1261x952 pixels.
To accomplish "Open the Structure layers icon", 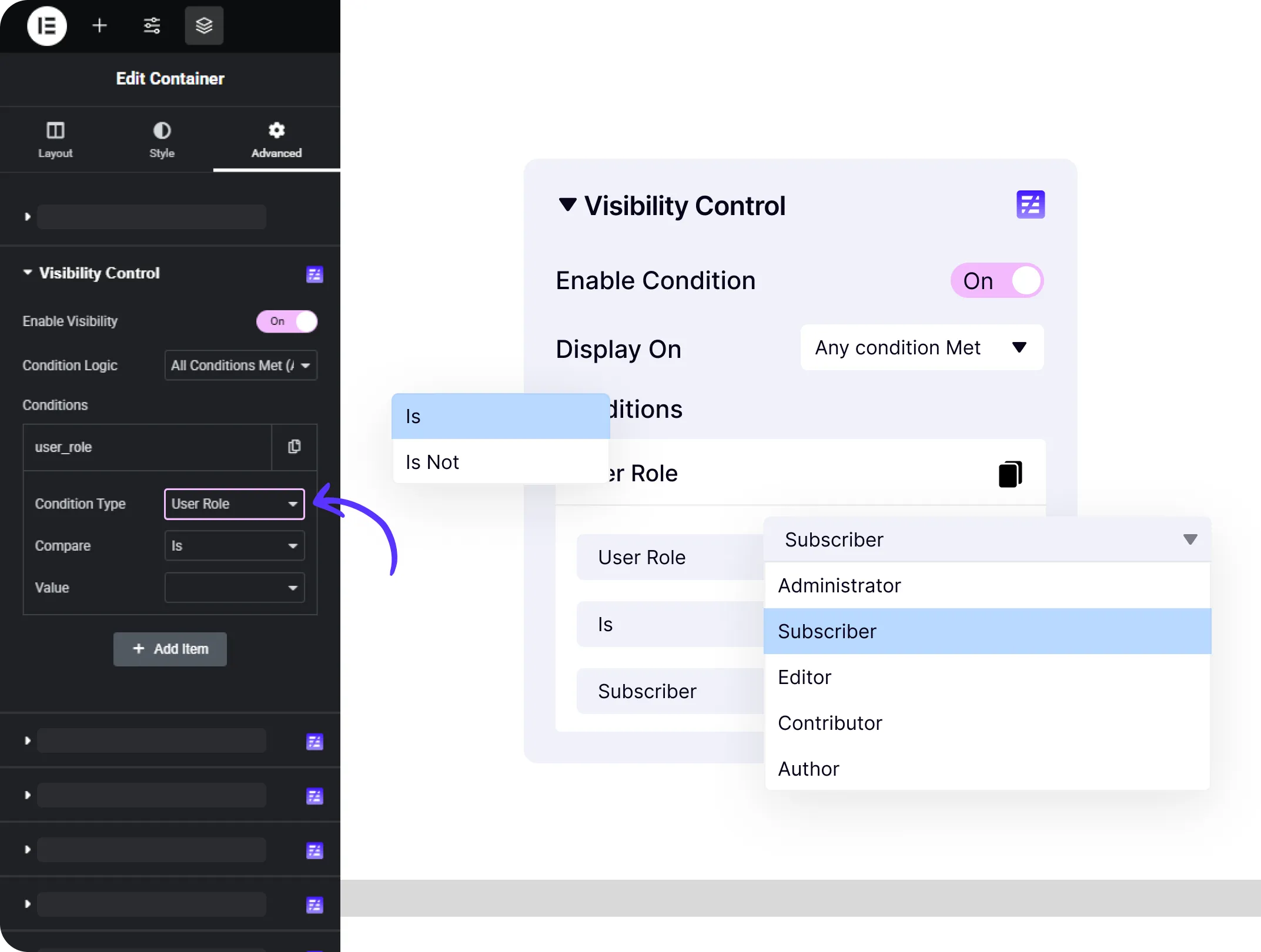I will 204,26.
